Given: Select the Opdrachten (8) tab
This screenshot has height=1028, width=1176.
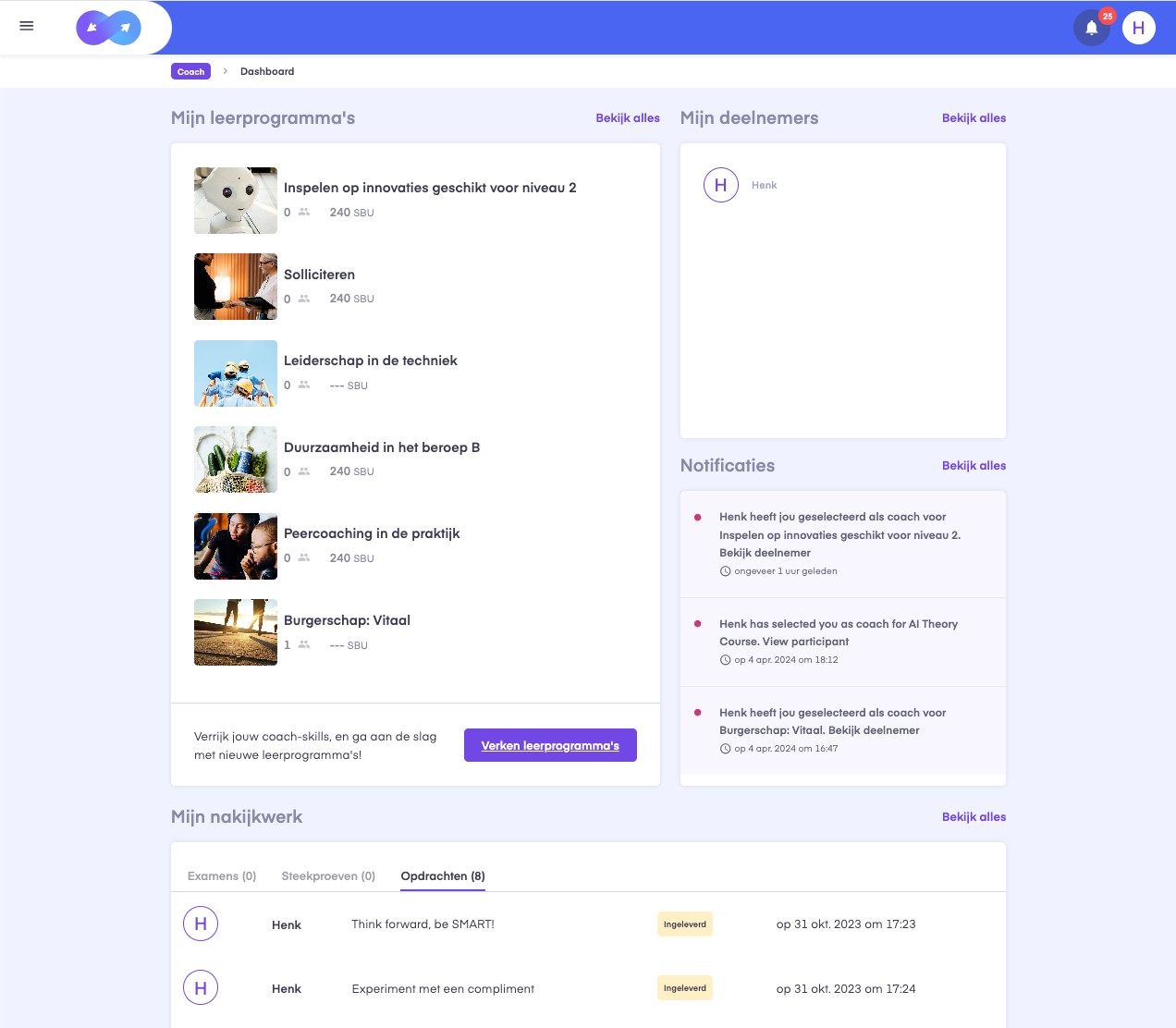Looking at the screenshot, I should click(443, 876).
